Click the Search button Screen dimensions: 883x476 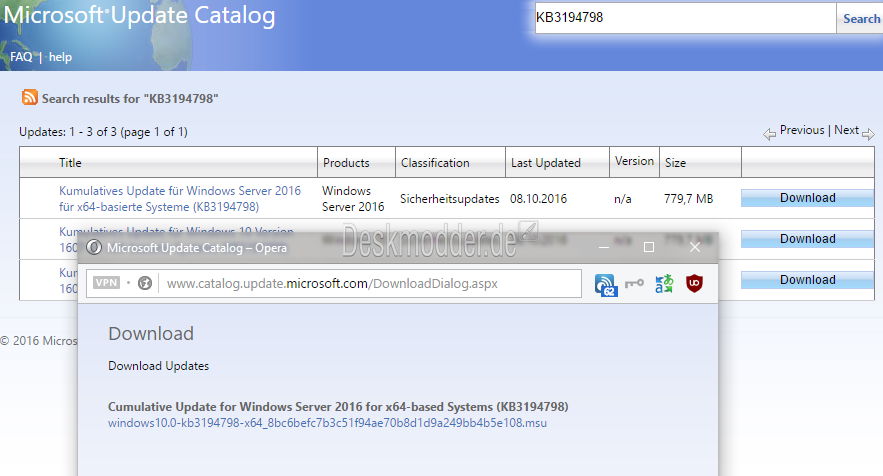(860, 18)
